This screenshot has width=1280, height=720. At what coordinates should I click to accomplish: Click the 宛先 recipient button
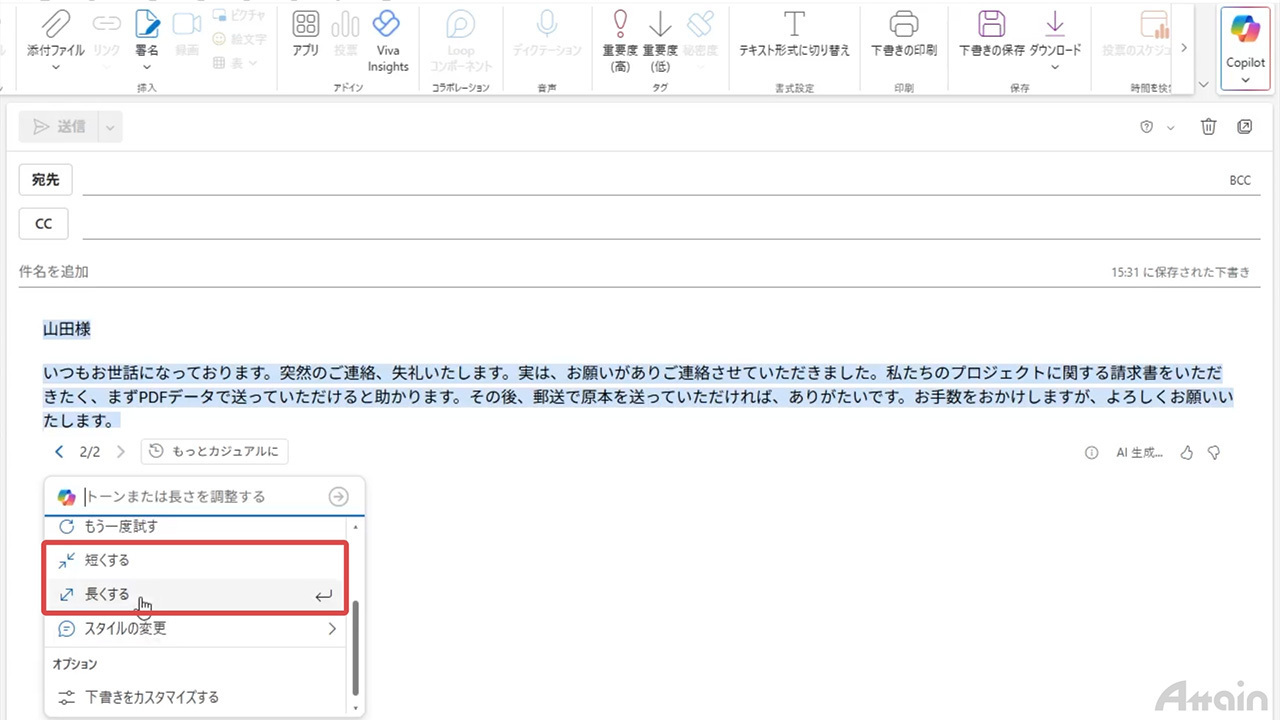pos(45,180)
